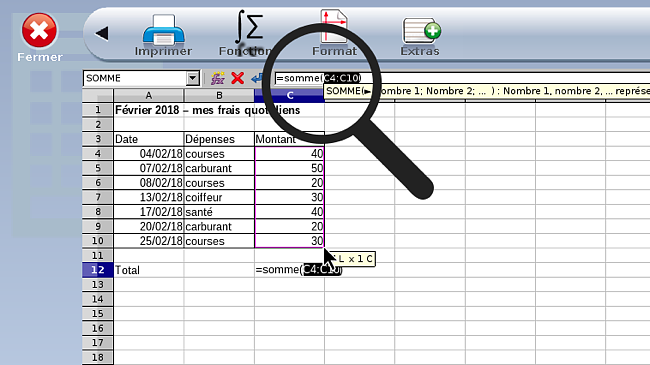Click the 'Dépenses' header cell

(219, 139)
